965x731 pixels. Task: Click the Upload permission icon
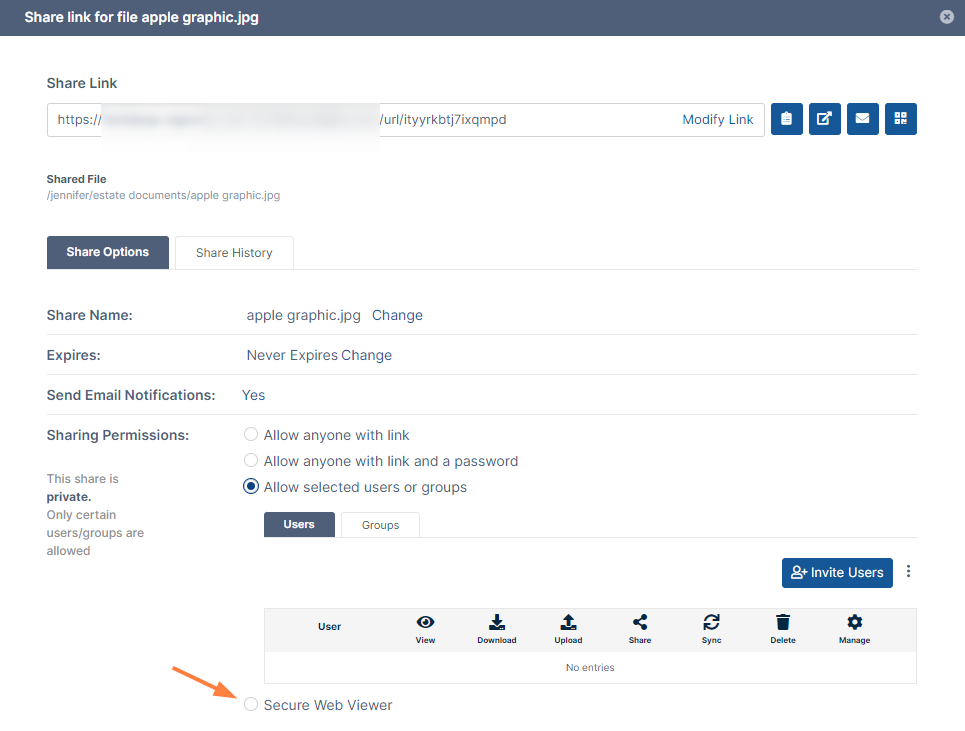pyautogui.click(x=568, y=623)
